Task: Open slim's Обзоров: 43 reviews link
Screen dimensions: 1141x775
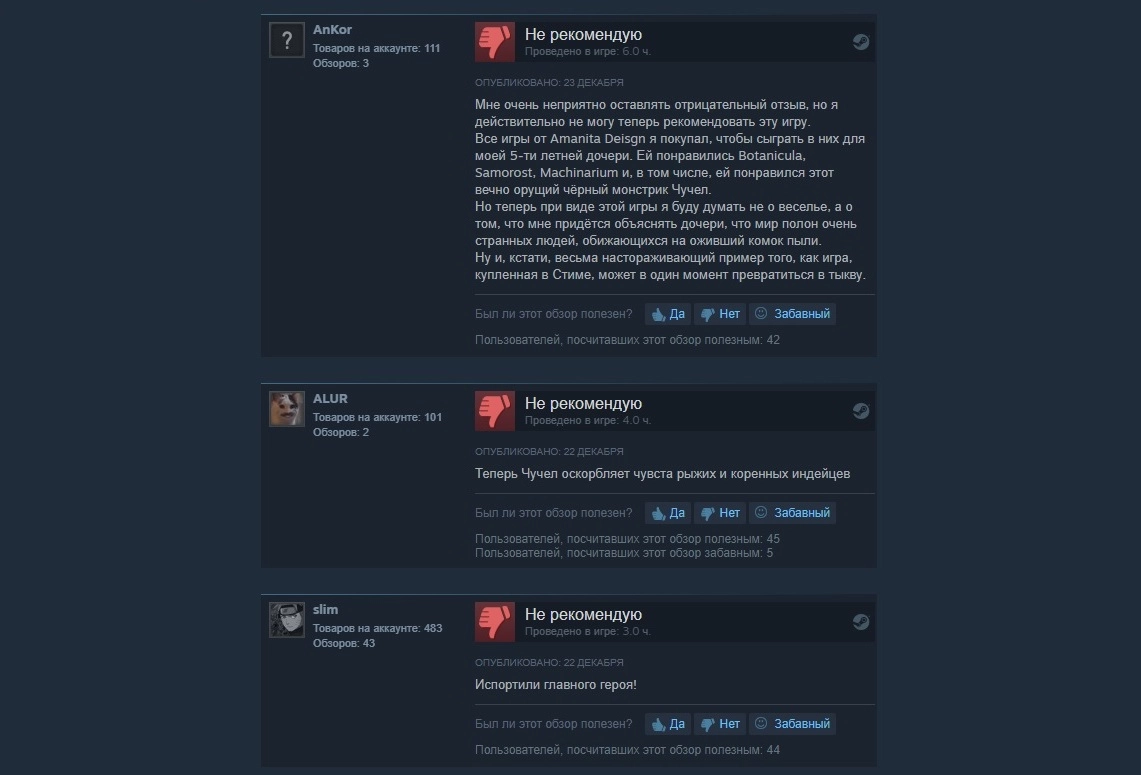Action: click(344, 643)
